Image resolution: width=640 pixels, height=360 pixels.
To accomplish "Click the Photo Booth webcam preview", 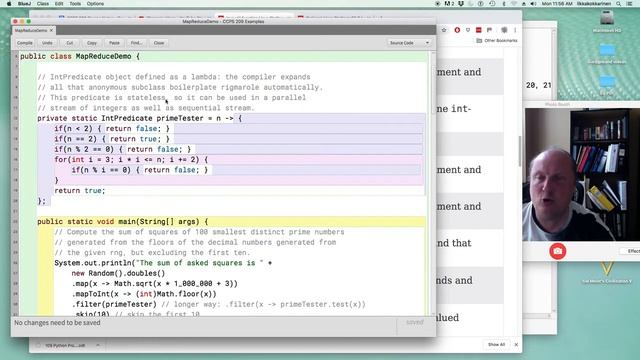I will point(581,174).
